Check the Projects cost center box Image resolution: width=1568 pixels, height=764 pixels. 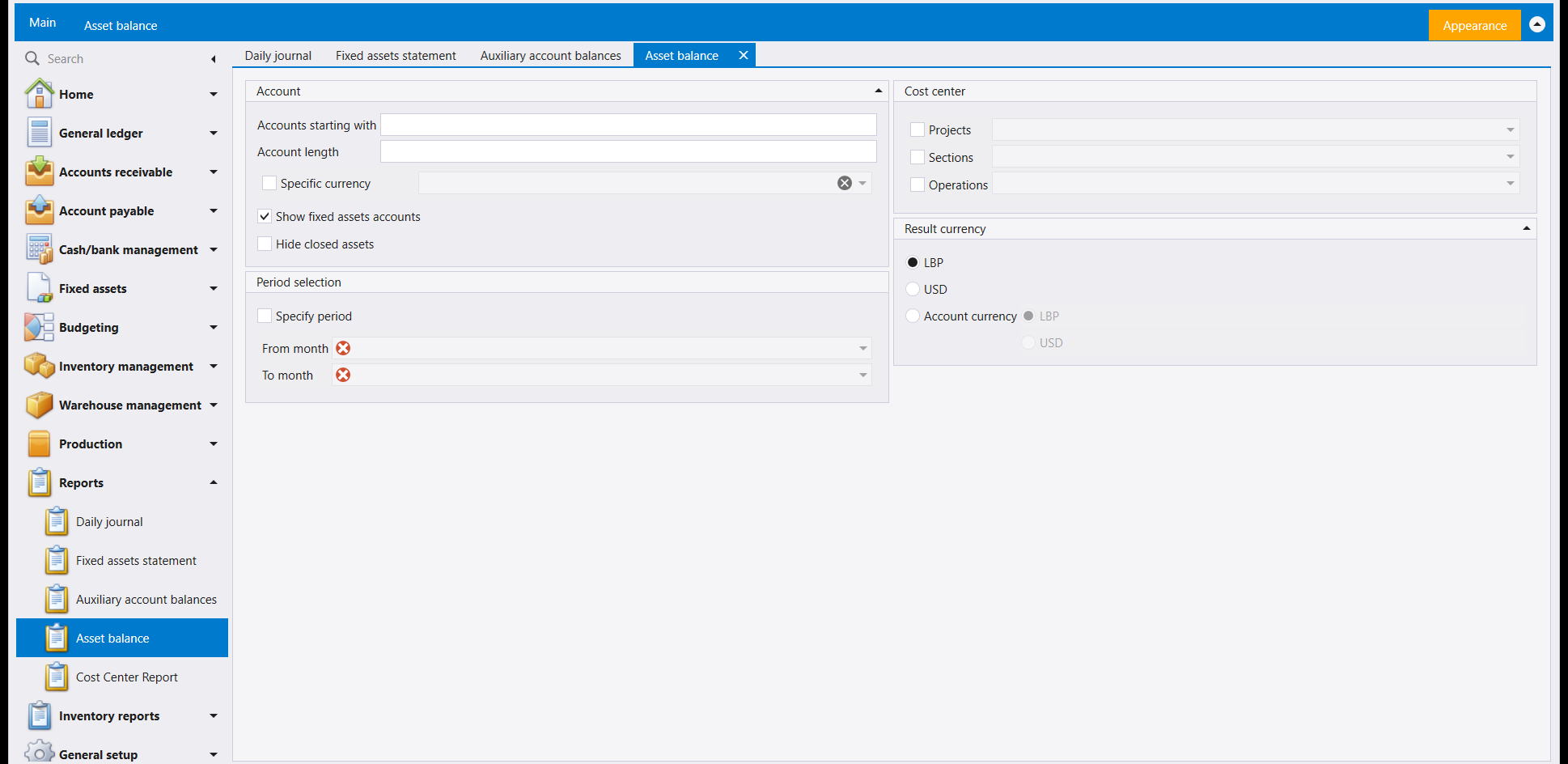pos(917,129)
